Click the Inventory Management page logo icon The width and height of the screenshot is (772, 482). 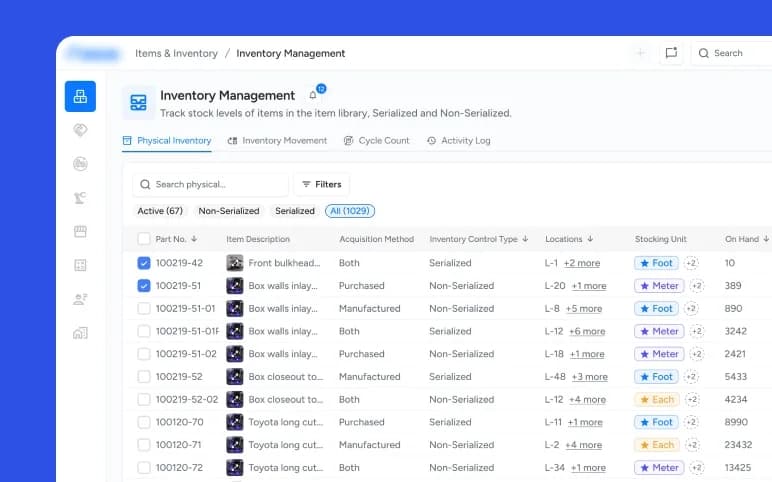click(x=138, y=102)
